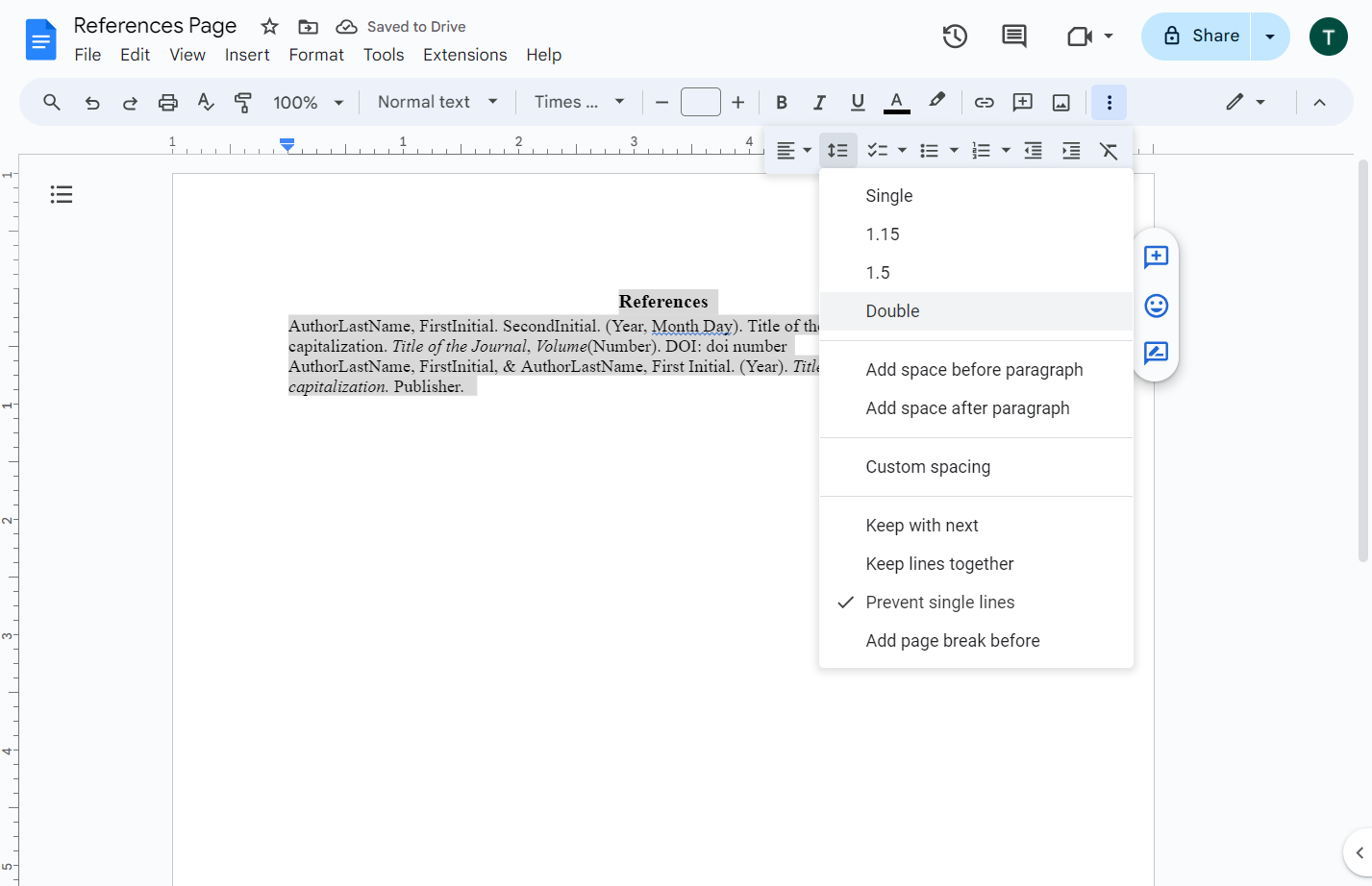The width and height of the screenshot is (1372, 886).
Task: Open text color picker
Action: (896, 102)
